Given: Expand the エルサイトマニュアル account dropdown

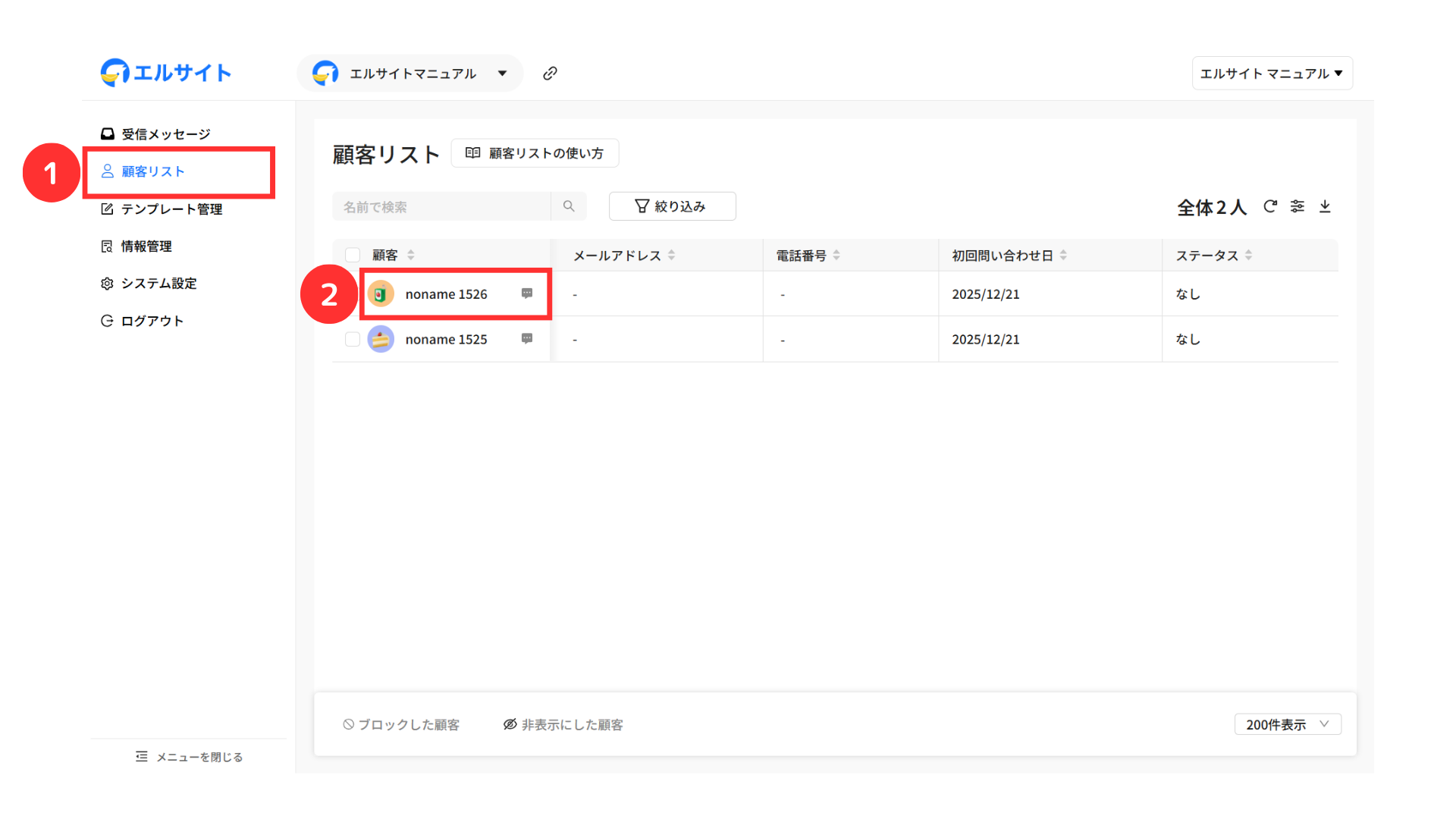Looking at the screenshot, I should (501, 74).
